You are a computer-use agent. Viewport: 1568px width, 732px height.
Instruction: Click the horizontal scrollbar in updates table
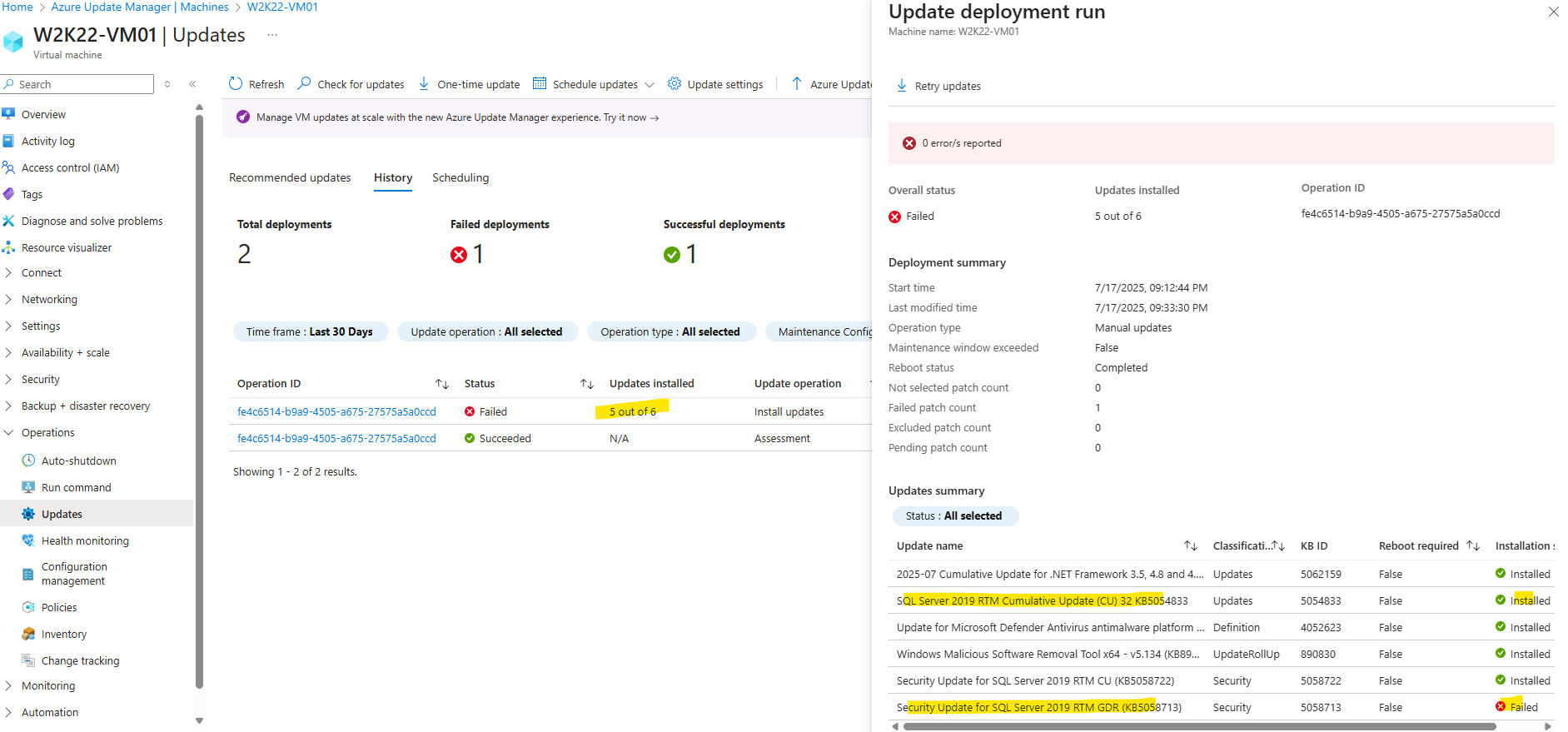point(1199,727)
